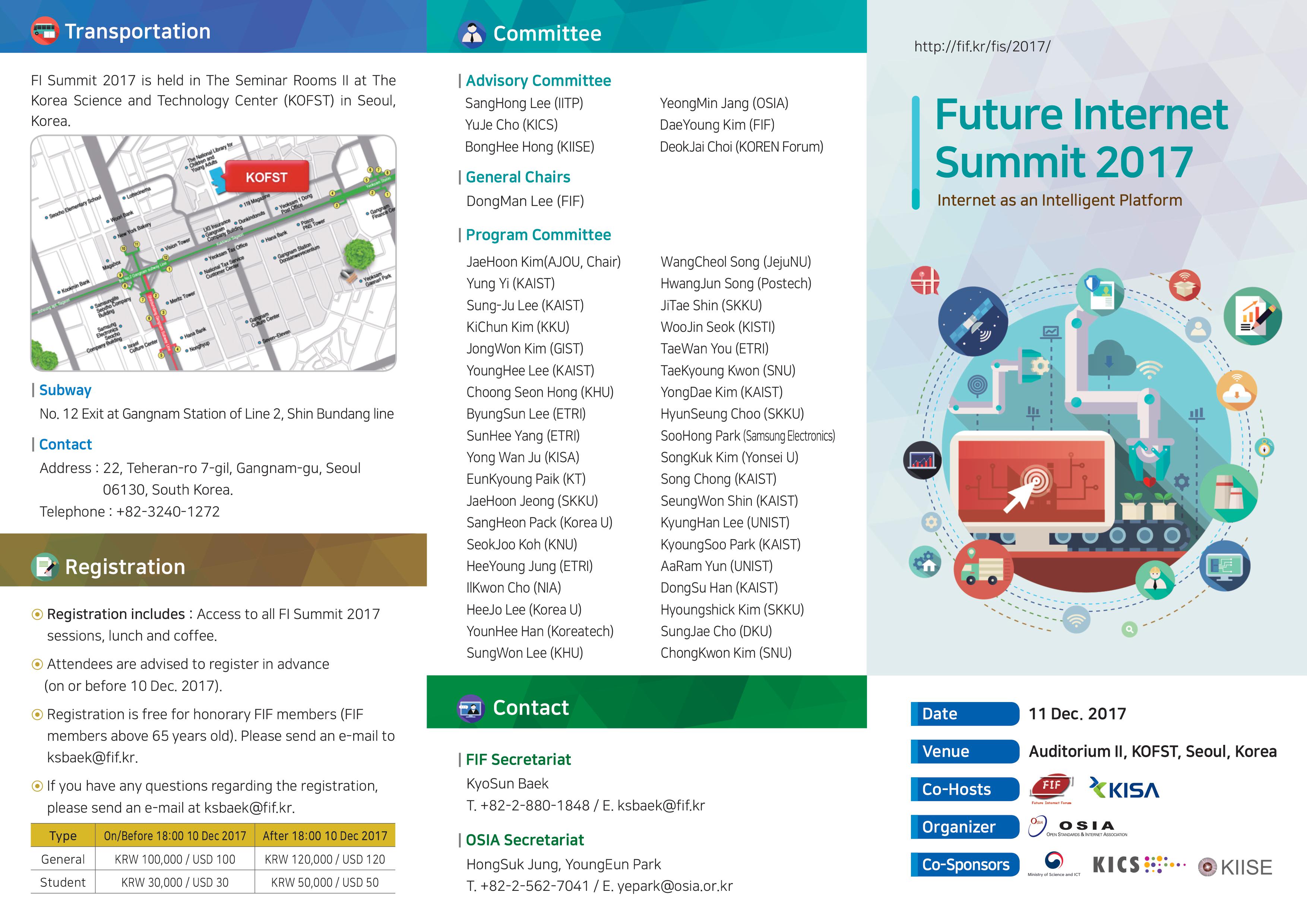This screenshot has width=1307, height=924.
Task: Click the blue Venue label
Action: pos(965,752)
